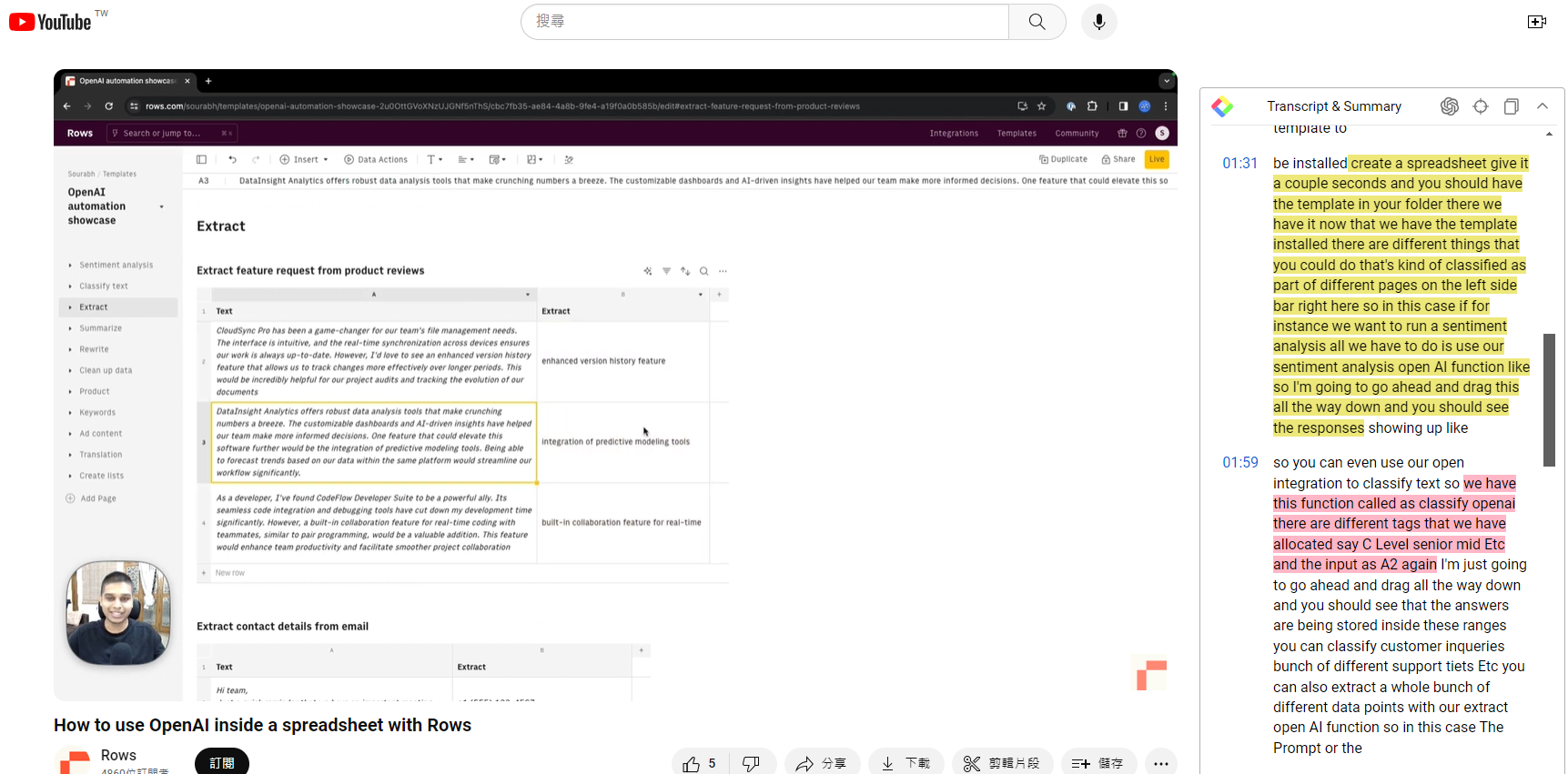Jump to transcript timestamp 01:31
1568x774 pixels.
(1239, 164)
